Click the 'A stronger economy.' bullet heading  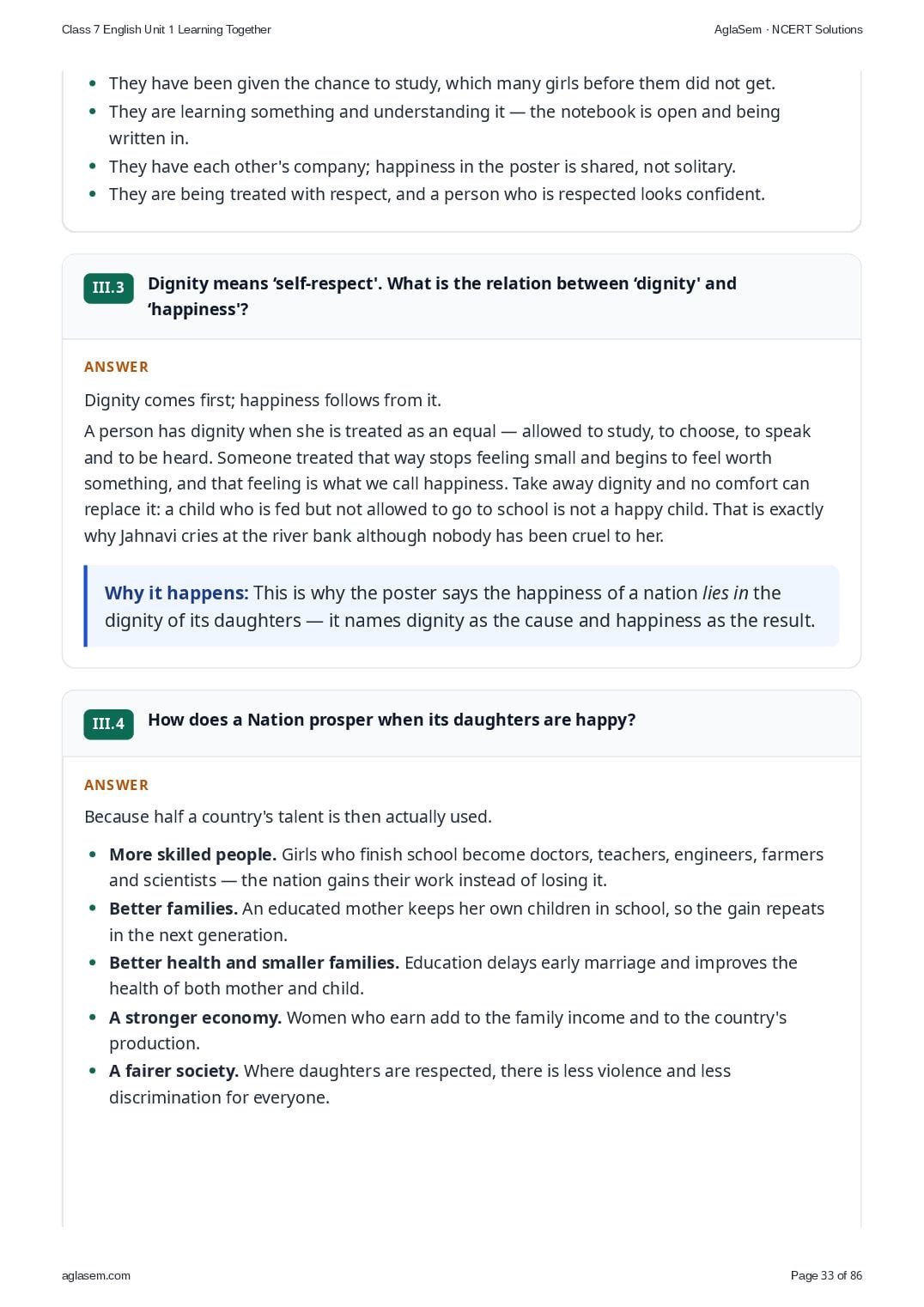[195, 1018]
